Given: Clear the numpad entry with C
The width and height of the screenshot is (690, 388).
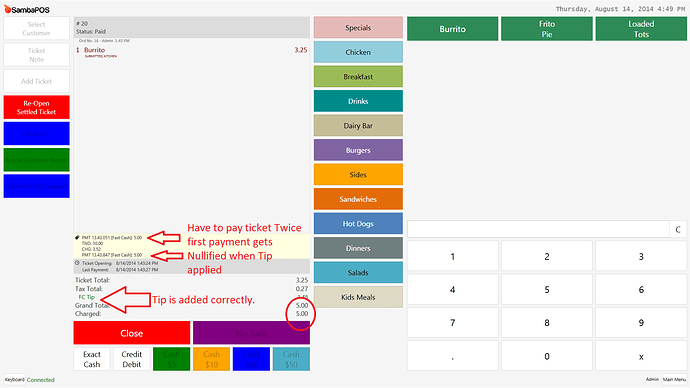Looking at the screenshot, I should point(678,229).
